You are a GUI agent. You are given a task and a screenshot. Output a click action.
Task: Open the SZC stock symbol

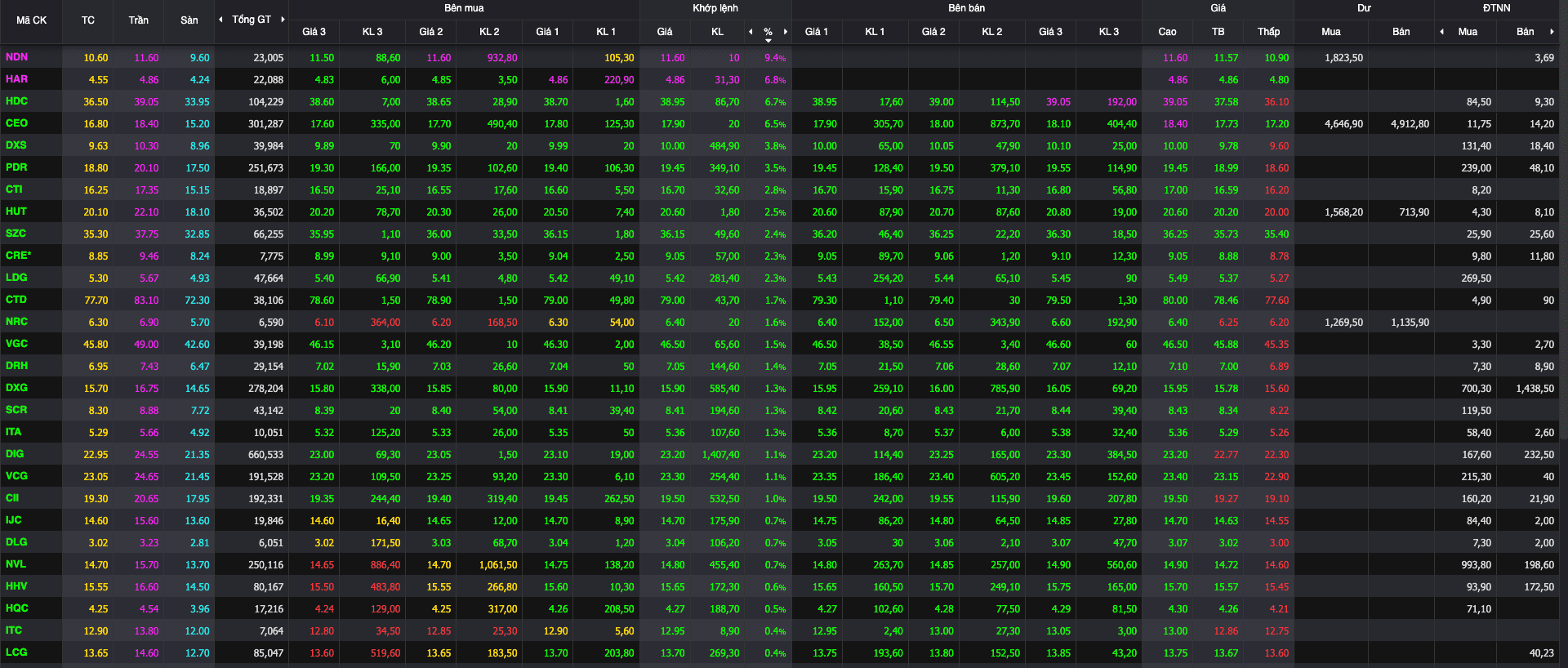16,234
